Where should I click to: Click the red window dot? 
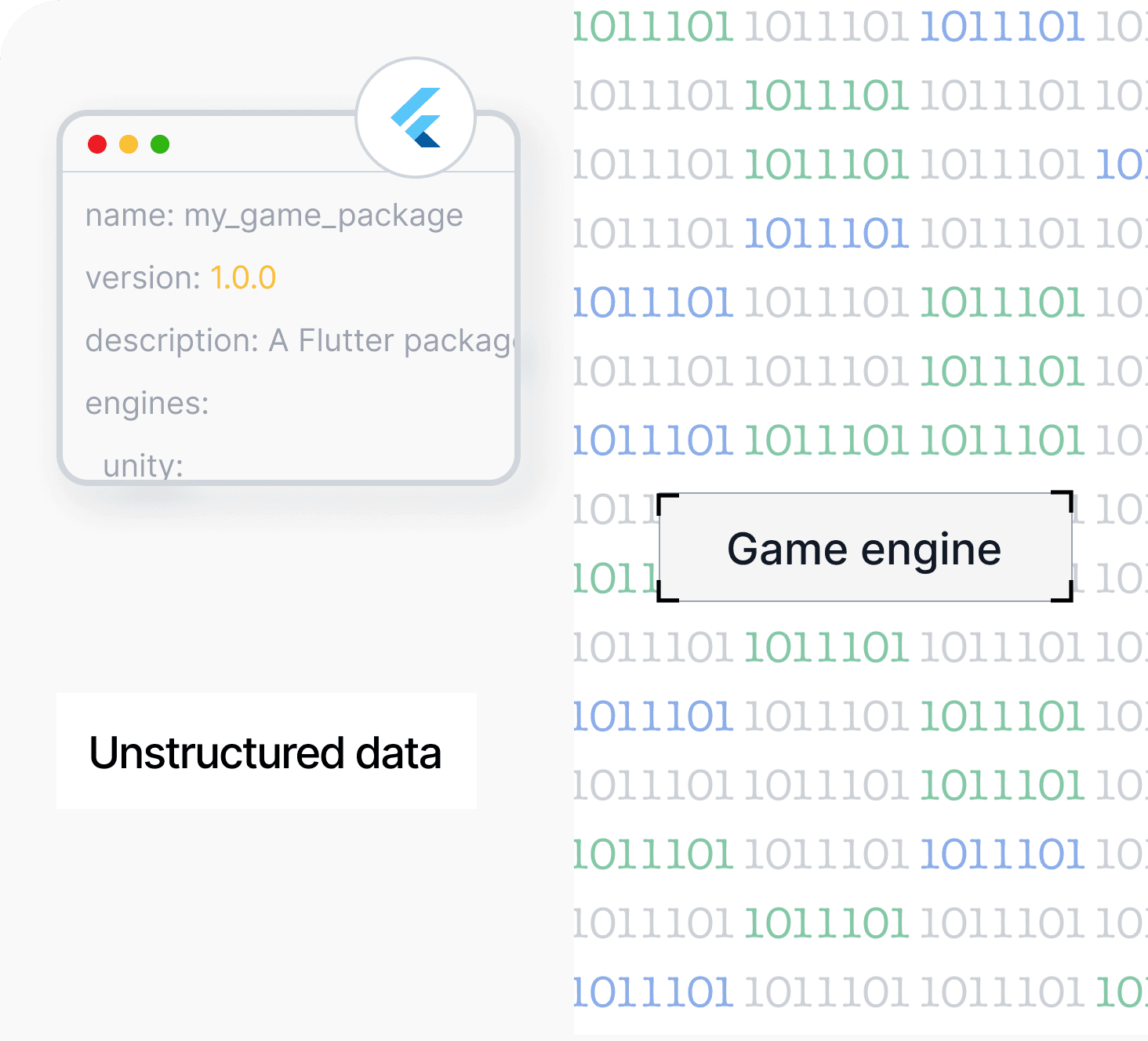pos(97,144)
